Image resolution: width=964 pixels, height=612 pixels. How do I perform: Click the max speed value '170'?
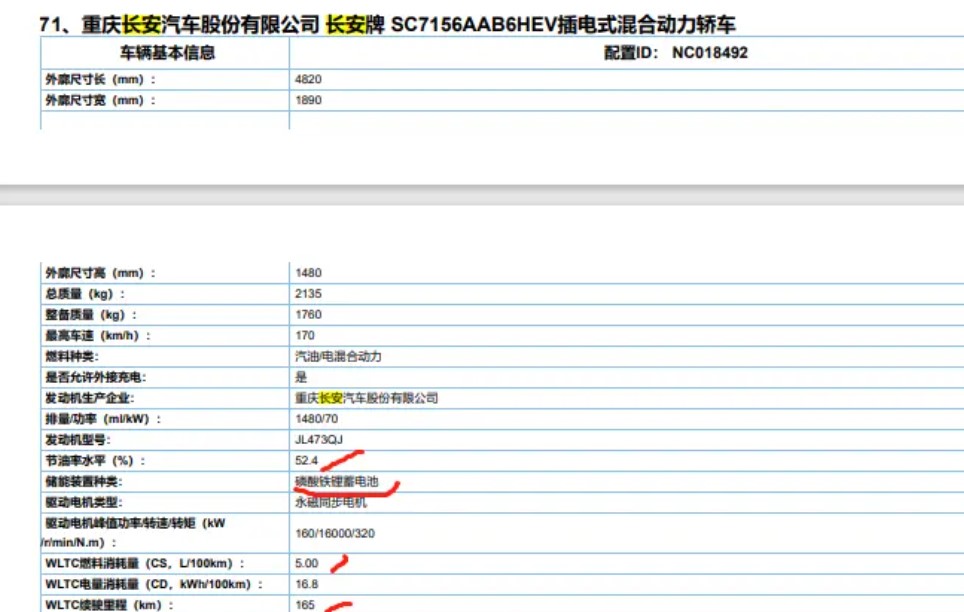click(x=305, y=336)
